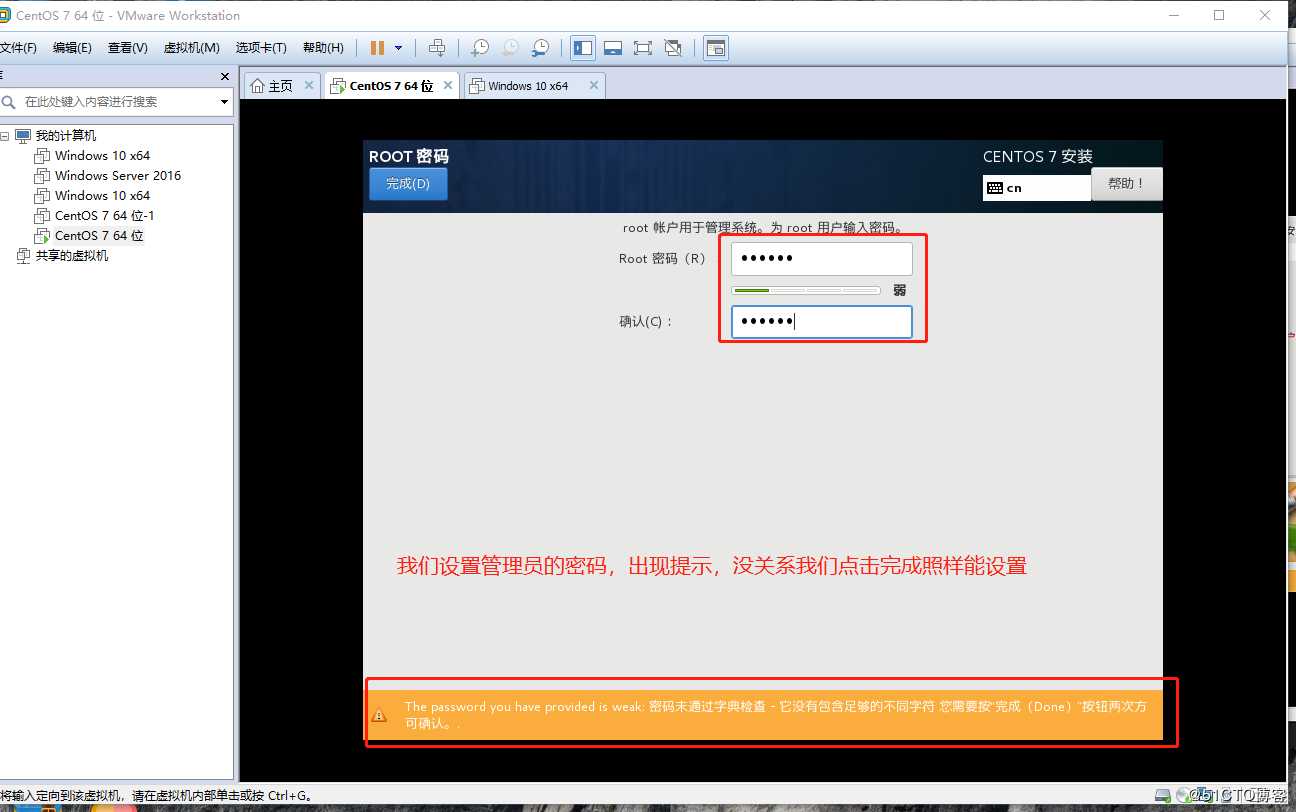
Task: Minimize the VMware Workstation window
Action: click(x=1173, y=15)
